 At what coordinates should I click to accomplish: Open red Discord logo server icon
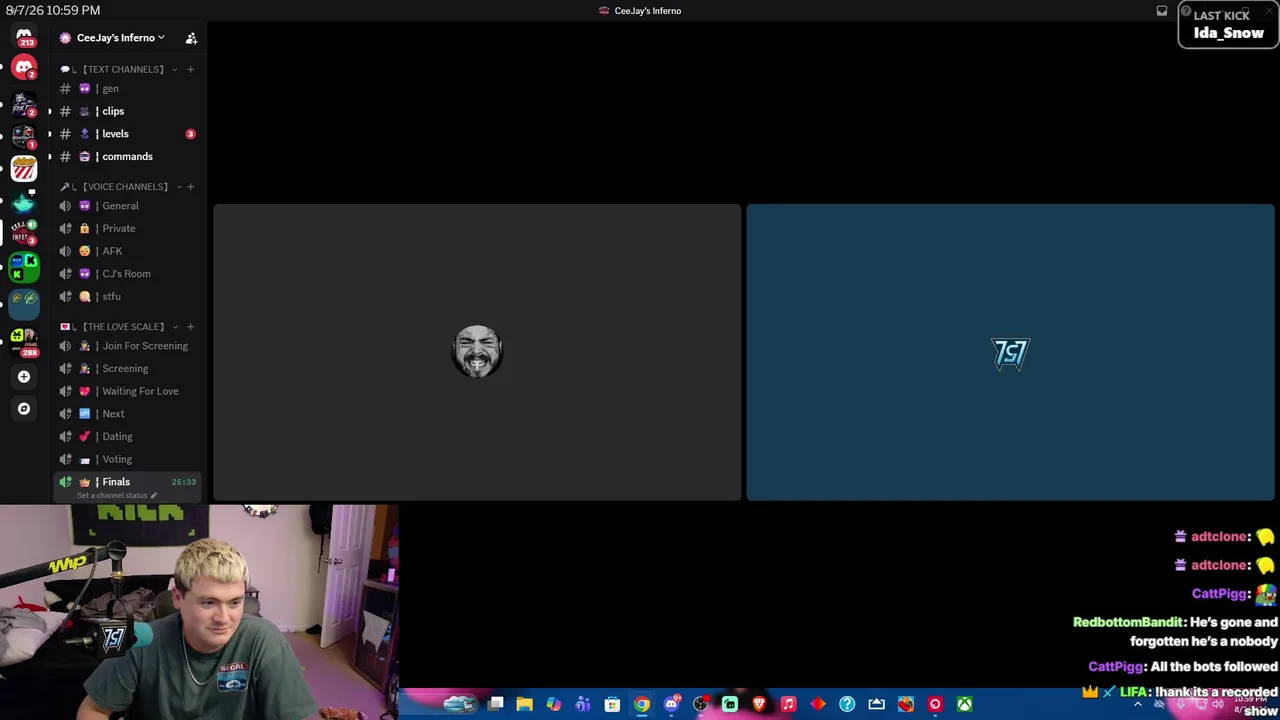pyautogui.click(x=24, y=68)
